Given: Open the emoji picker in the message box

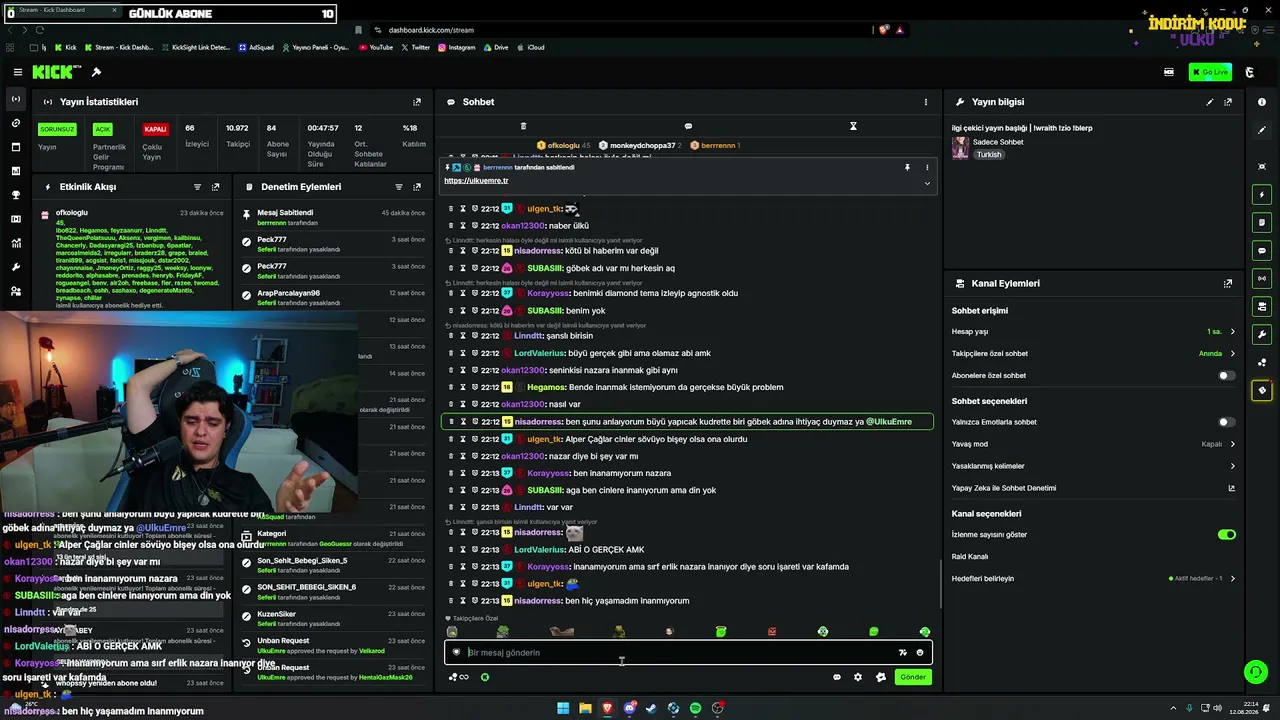Looking at the screenshot, I should coord(920,653).
